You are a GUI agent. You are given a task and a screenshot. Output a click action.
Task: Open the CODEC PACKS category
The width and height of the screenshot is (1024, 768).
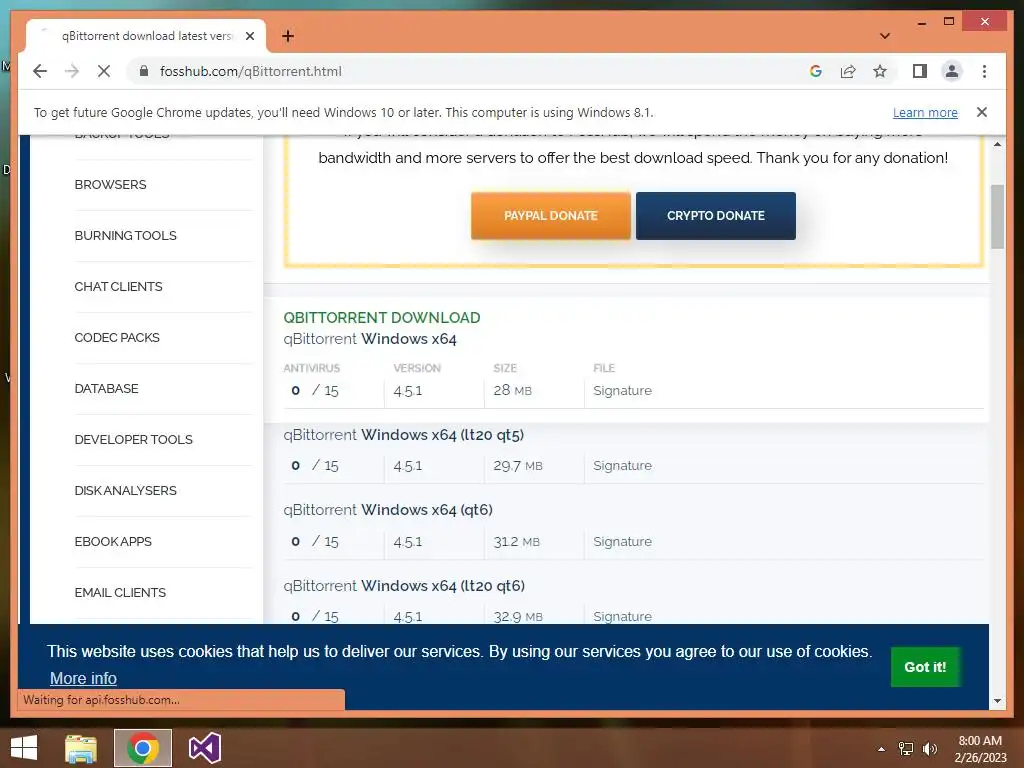coord(117,338)
